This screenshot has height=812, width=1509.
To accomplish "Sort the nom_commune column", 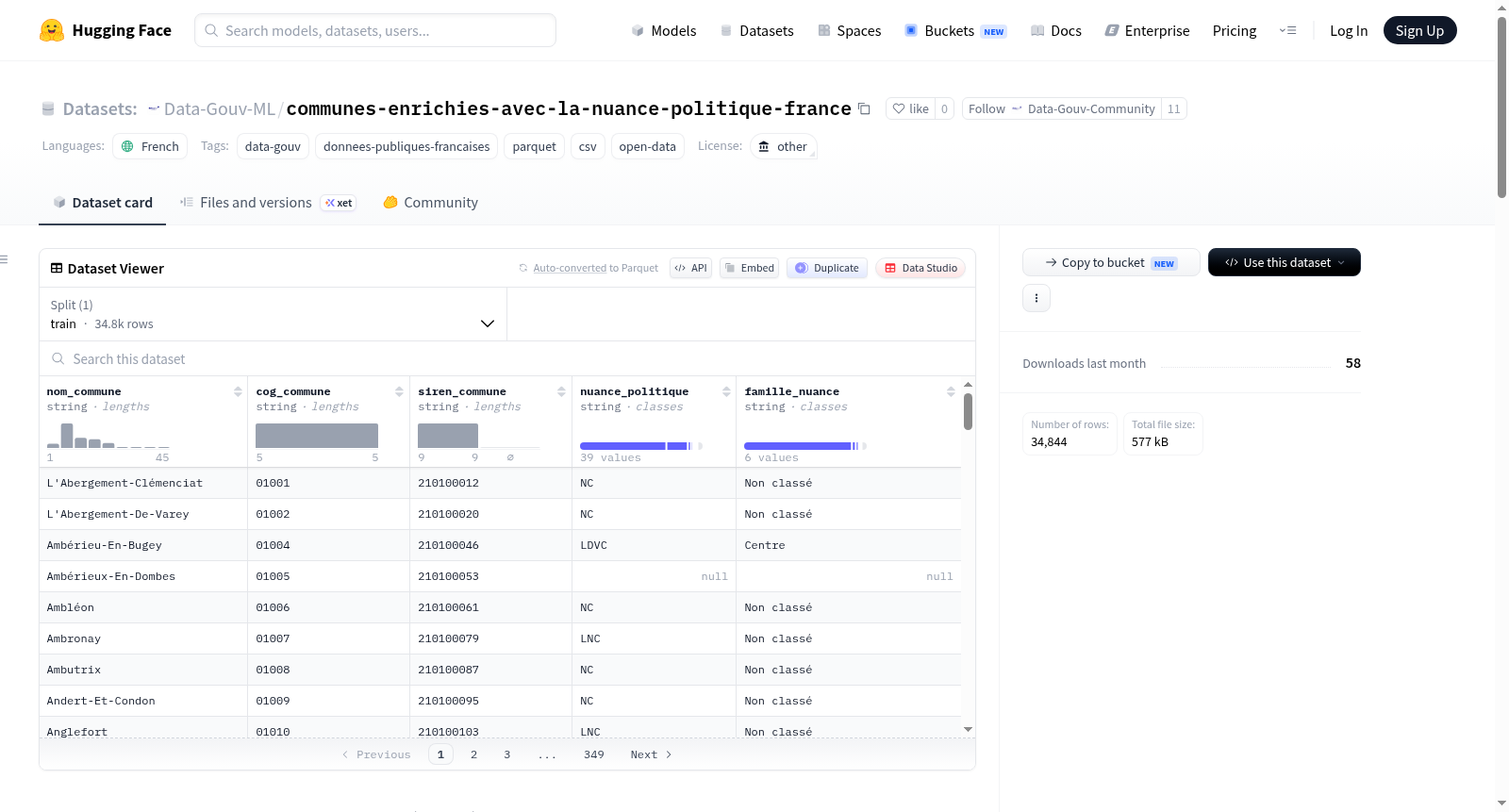I will click(238, 391).
